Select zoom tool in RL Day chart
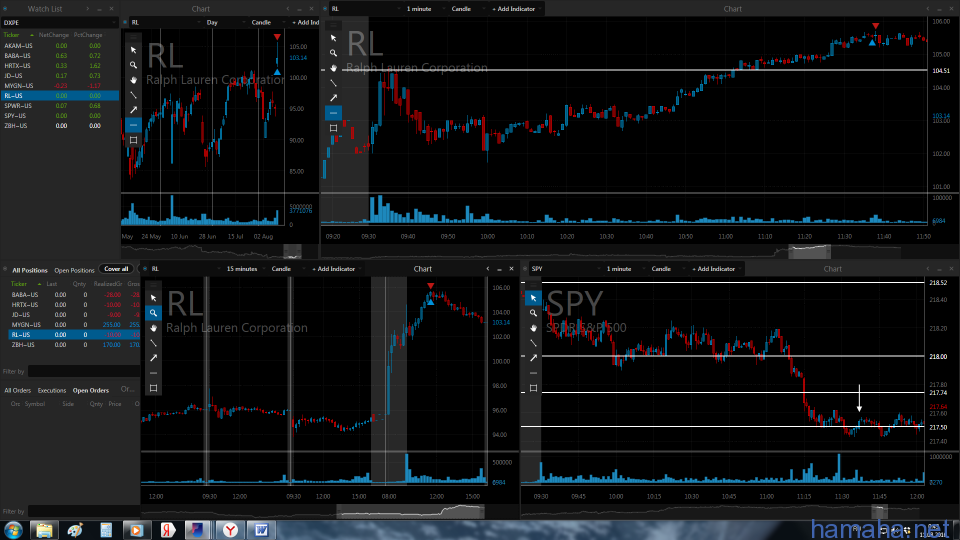This screenshot has width=960, height=540. pos(133,65)
